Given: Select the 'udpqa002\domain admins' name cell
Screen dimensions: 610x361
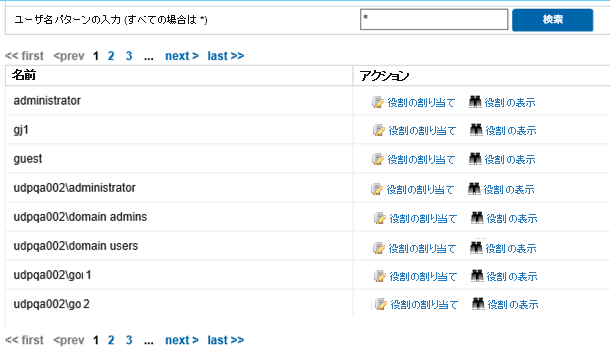Looking at the screenshot, I should (x=179, y=217).
